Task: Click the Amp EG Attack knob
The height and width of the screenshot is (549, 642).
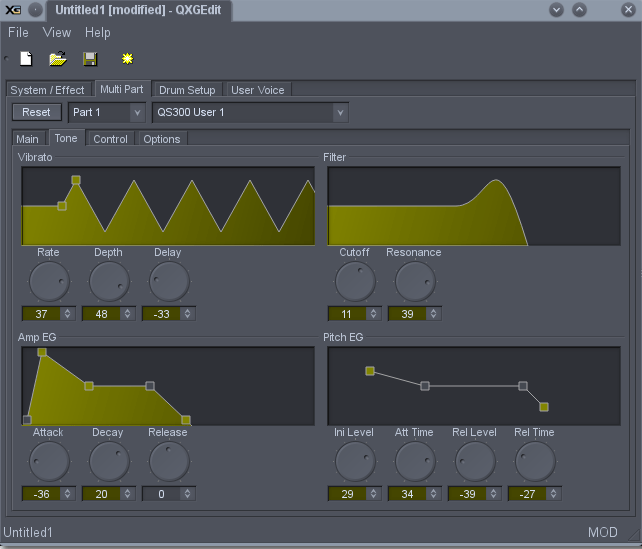Action: (48, 462)
